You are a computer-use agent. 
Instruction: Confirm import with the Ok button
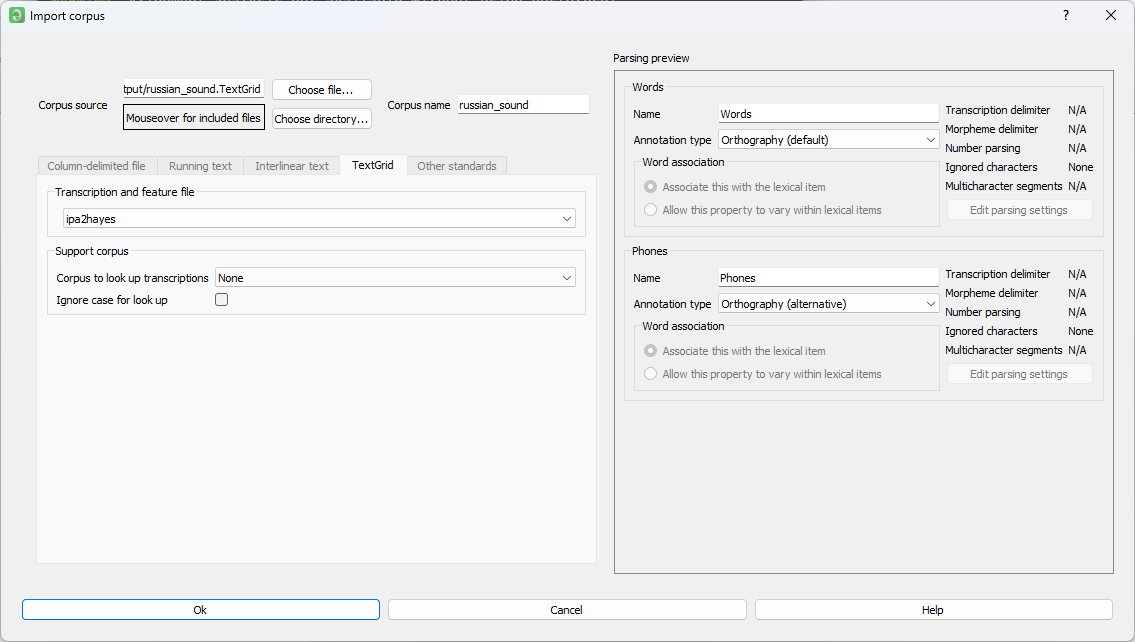tap(201, 609)
